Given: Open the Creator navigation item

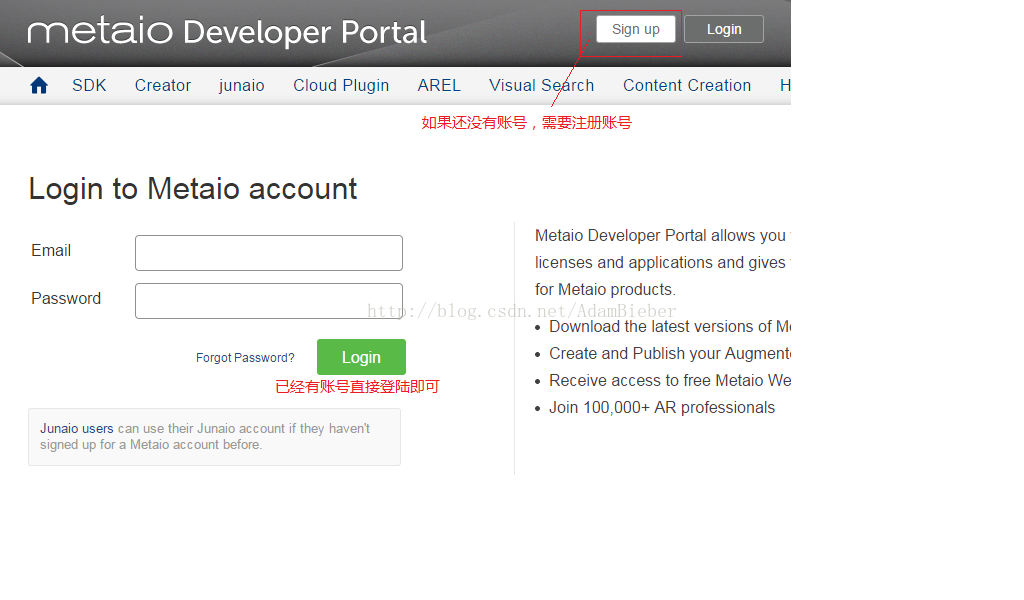Looking at the screenshot, I should [x=163, y=86].
